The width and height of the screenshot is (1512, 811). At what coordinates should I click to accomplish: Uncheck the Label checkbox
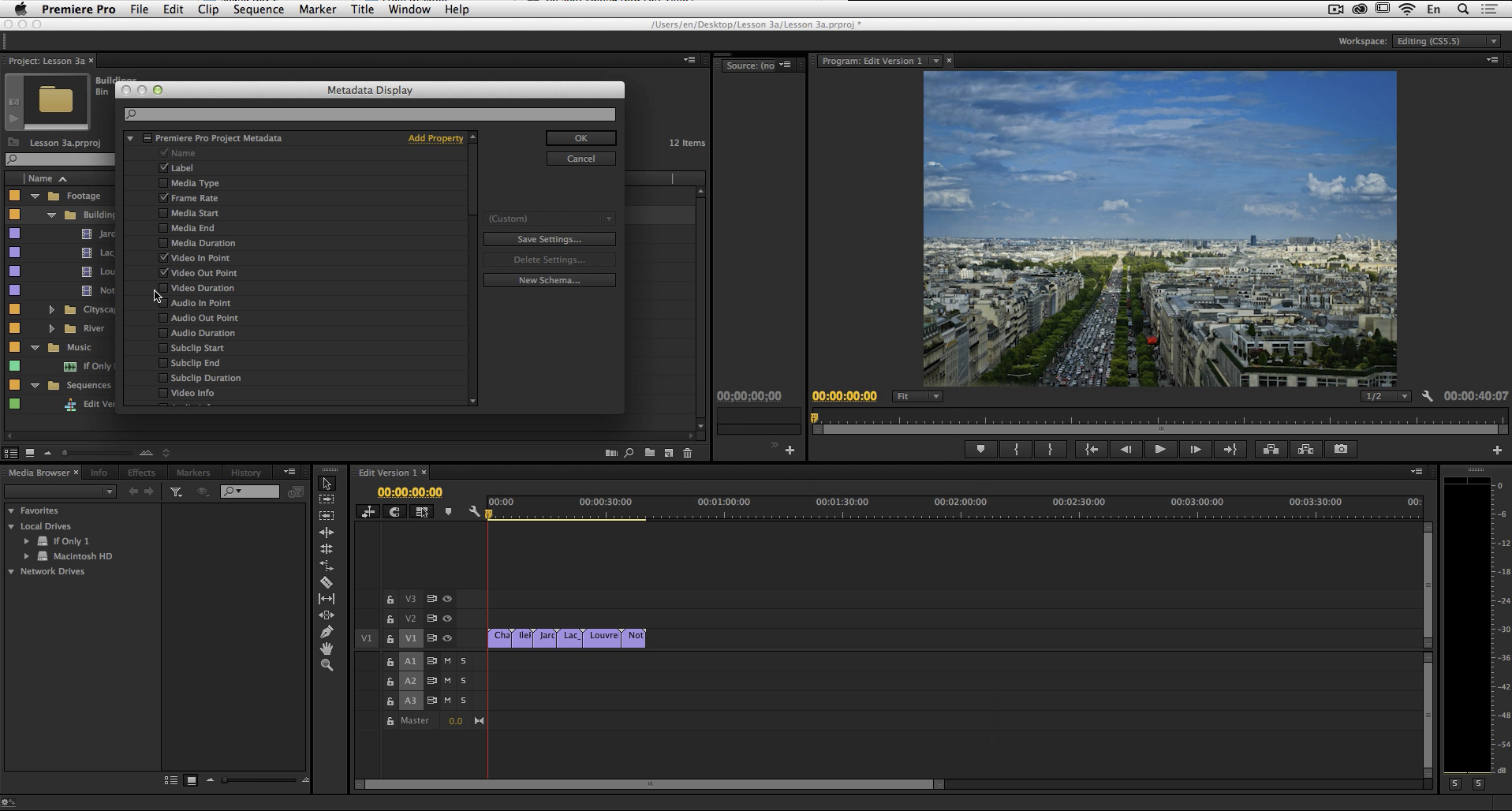163,168
